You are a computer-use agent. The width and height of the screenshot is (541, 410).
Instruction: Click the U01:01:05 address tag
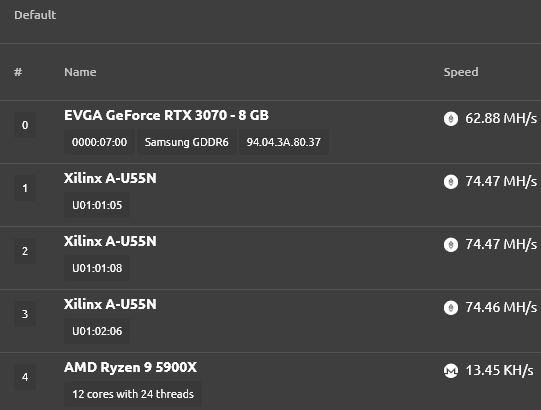tap(97, 205)
